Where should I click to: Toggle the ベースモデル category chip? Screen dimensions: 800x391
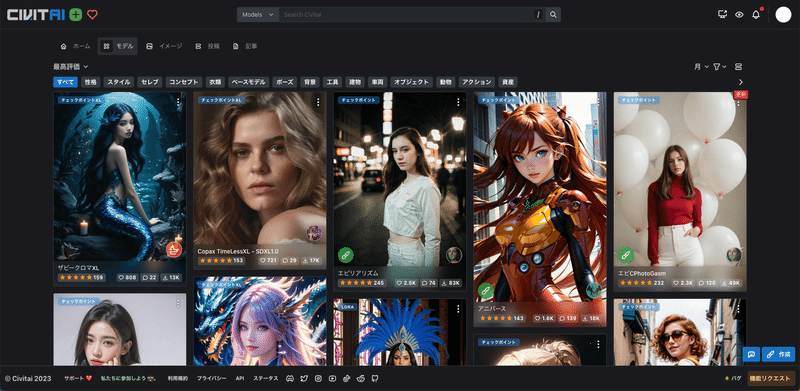coord(248,82)
